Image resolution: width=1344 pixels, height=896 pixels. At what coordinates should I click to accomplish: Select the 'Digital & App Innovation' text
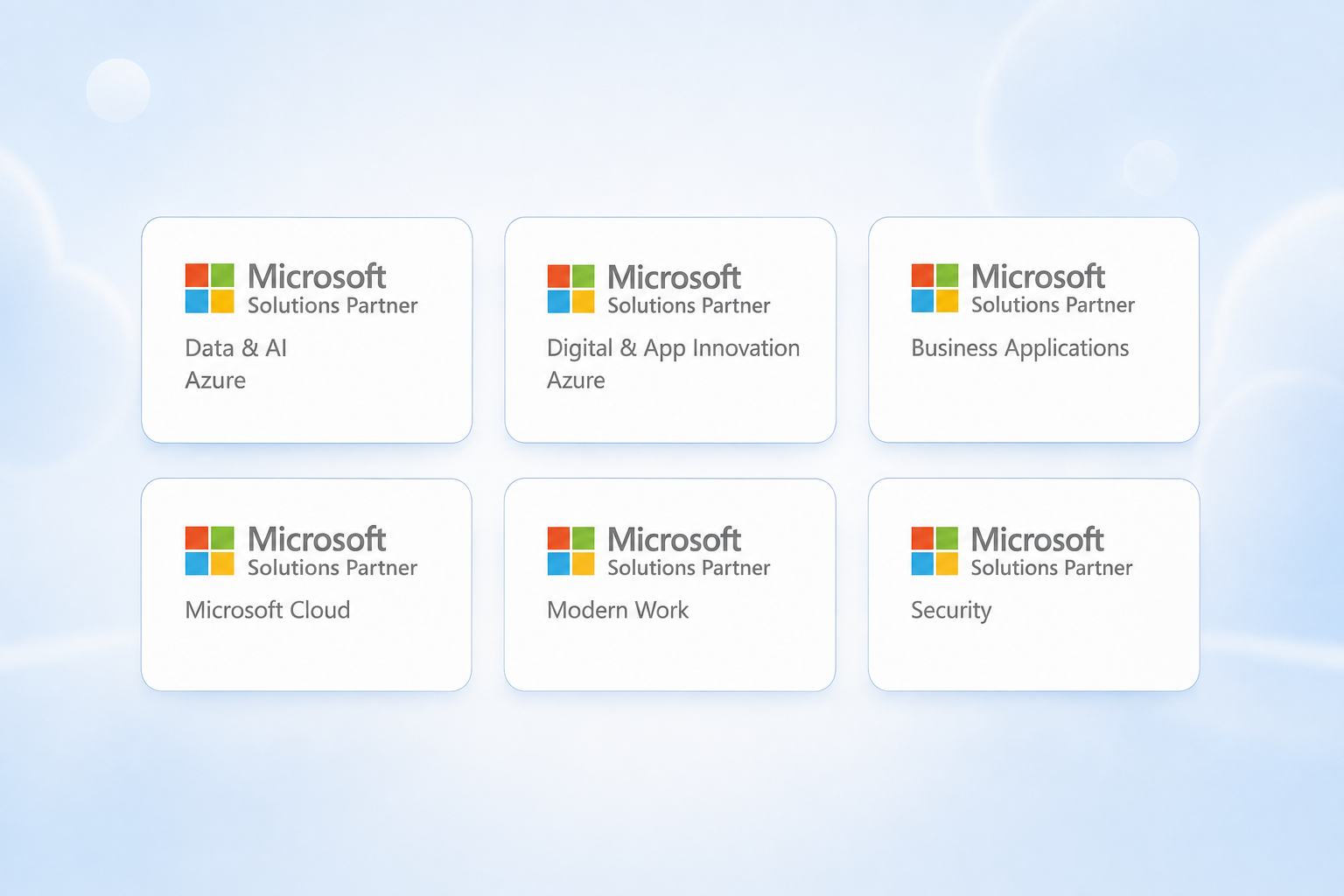coord(673,349)
